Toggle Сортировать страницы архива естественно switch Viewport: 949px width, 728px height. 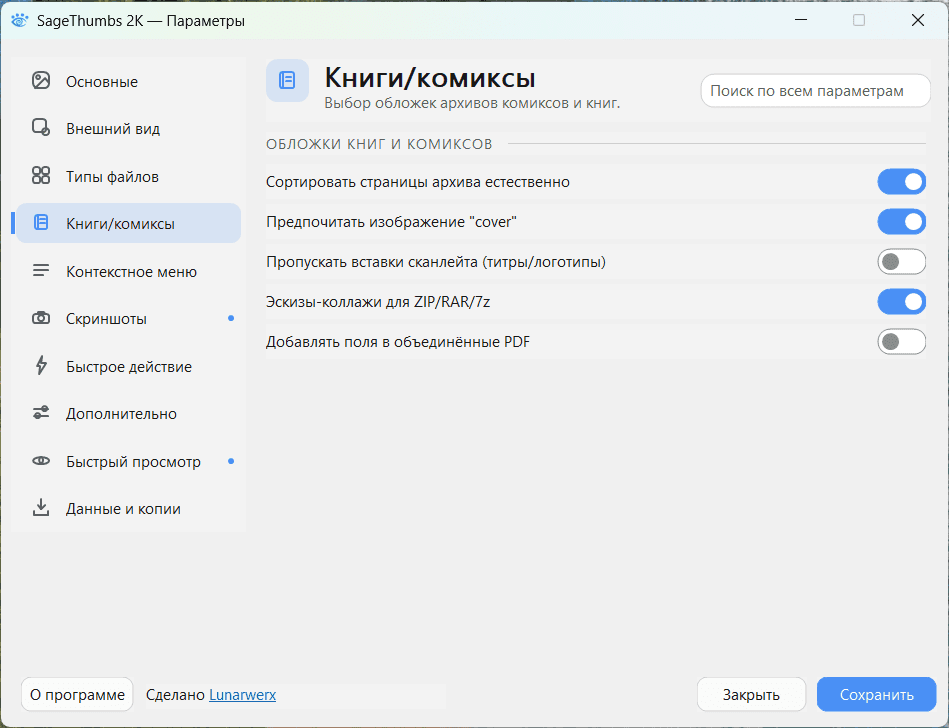[901, 182]
